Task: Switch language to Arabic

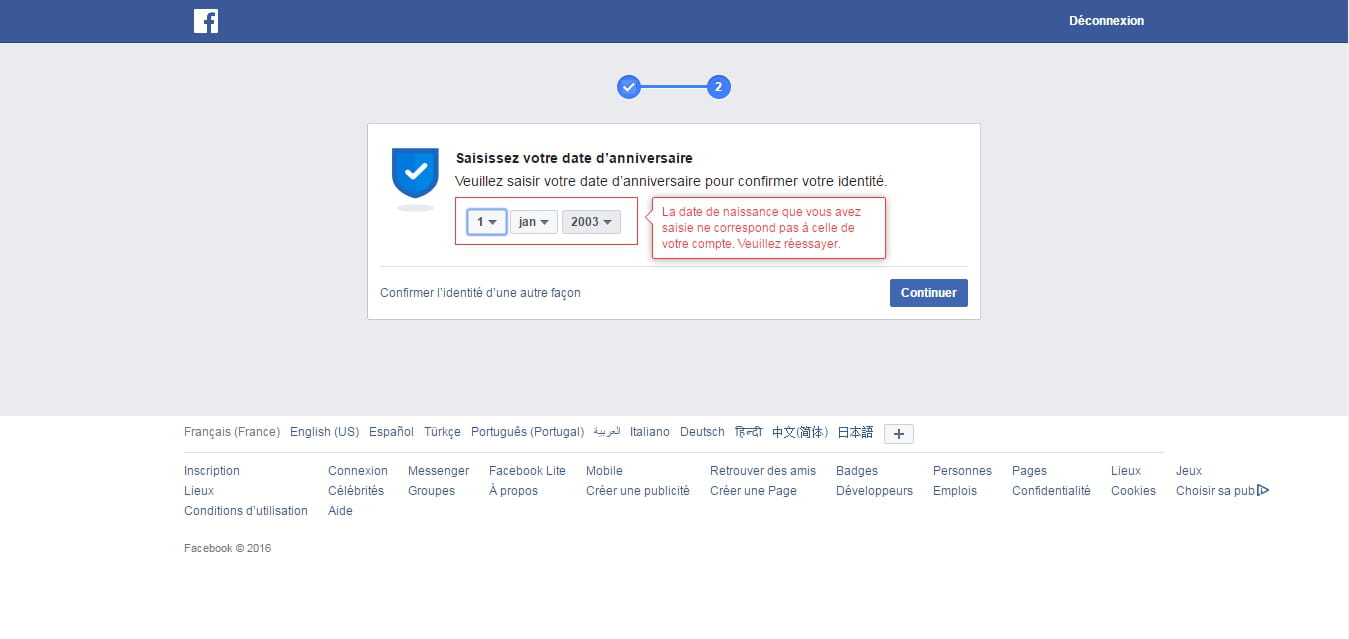Action: pos(607,432)
